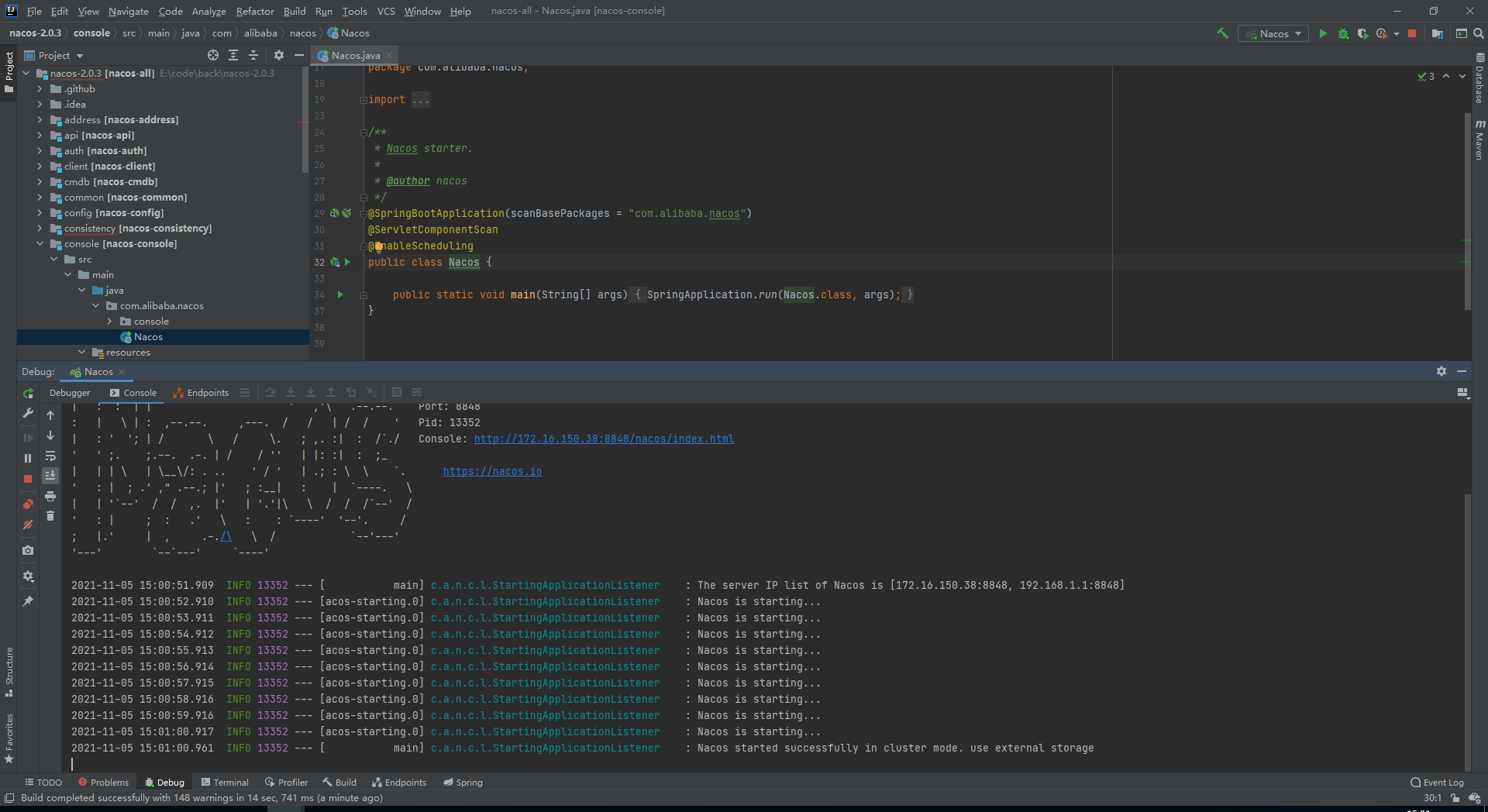Stop Nacos via red square in Debug panel
Image resolution: width=1488 pixels, height=812 pixels.
tap(28, 479)
